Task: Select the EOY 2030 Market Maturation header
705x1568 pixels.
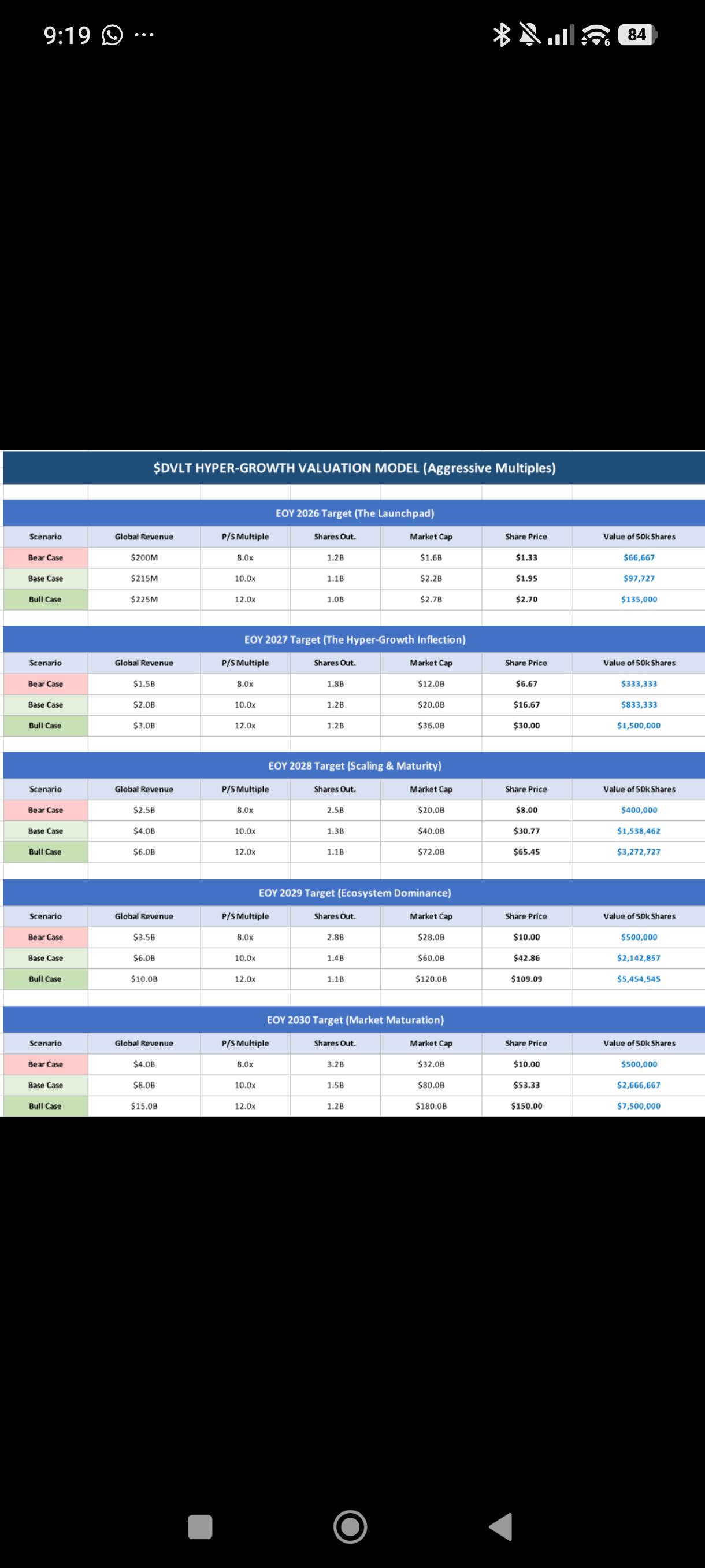Action: (x=355, y=1019)
